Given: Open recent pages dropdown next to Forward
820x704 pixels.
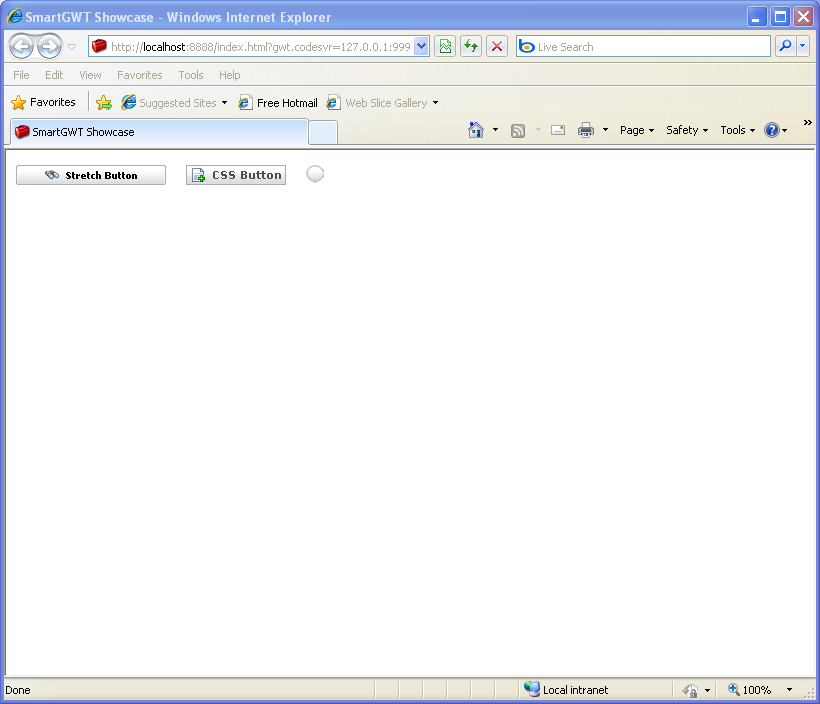Looking at the screenshot, I should 72,47.
